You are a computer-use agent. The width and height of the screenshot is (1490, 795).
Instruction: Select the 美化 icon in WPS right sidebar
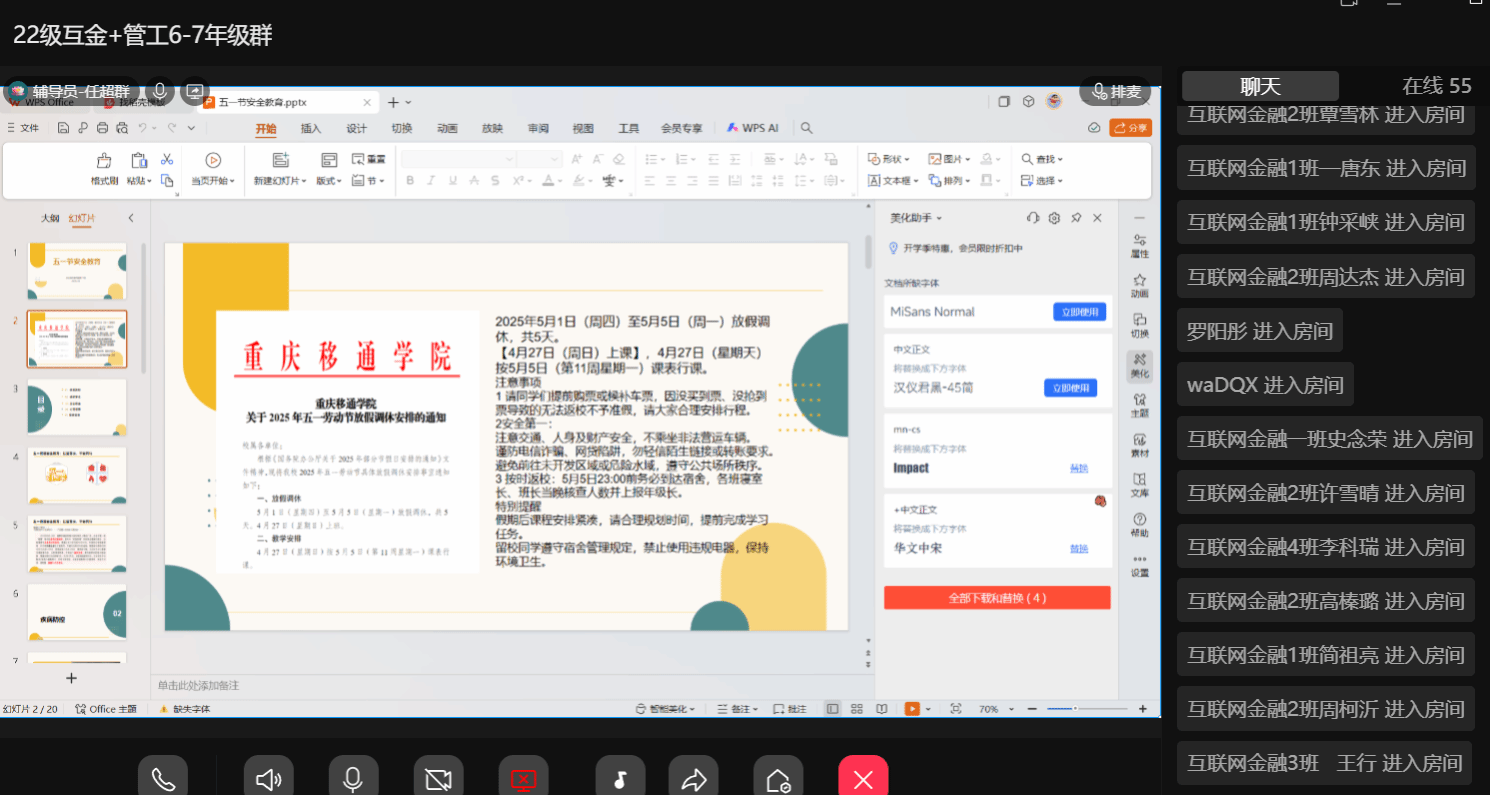pos(1139,365)
